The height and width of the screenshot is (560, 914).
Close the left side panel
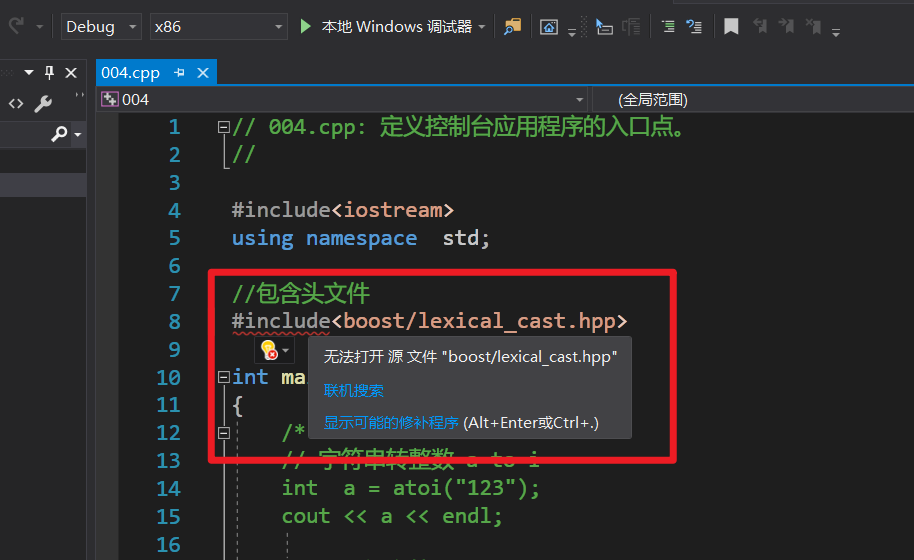(x=71, y=73)
